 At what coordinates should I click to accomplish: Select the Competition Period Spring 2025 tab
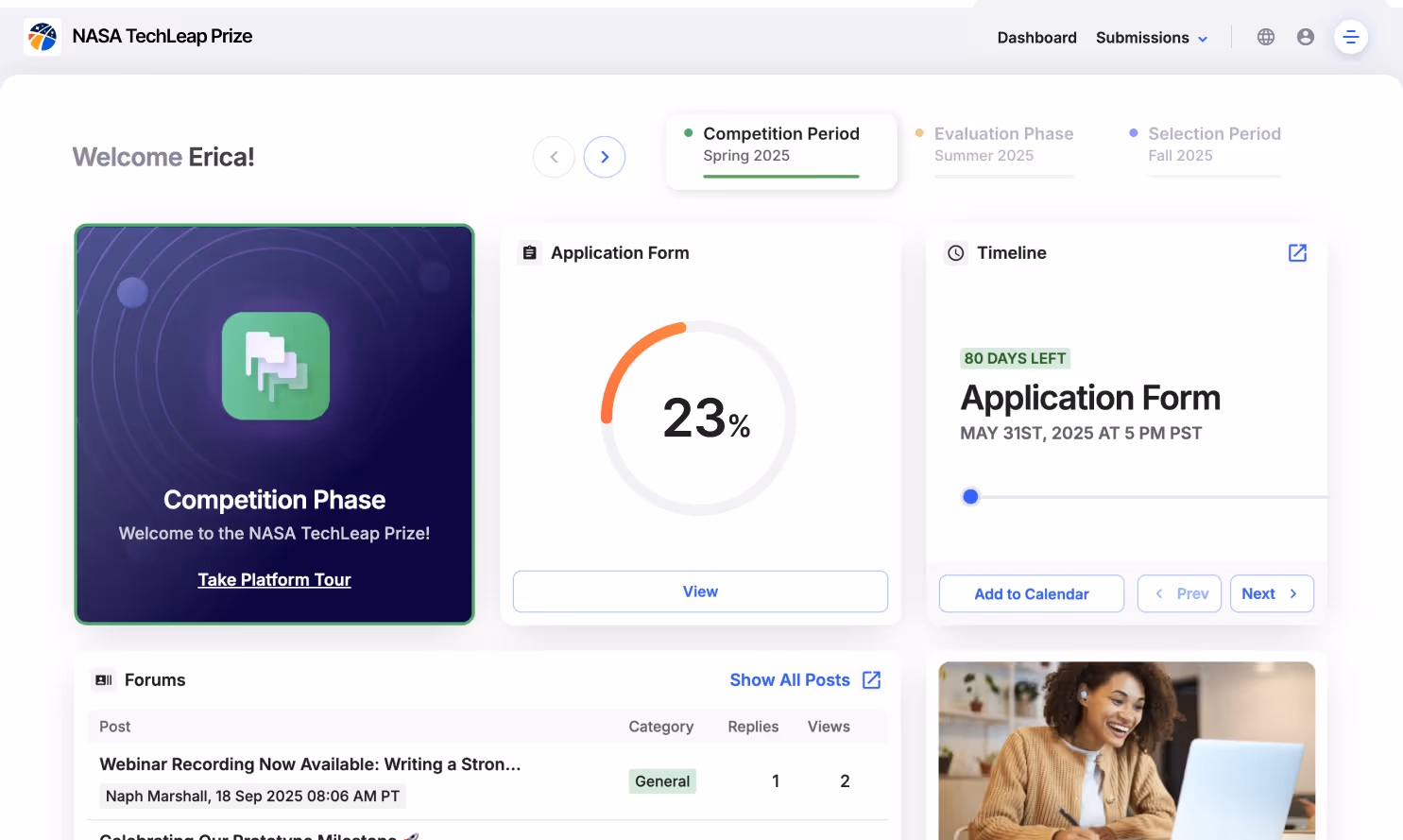781,152
